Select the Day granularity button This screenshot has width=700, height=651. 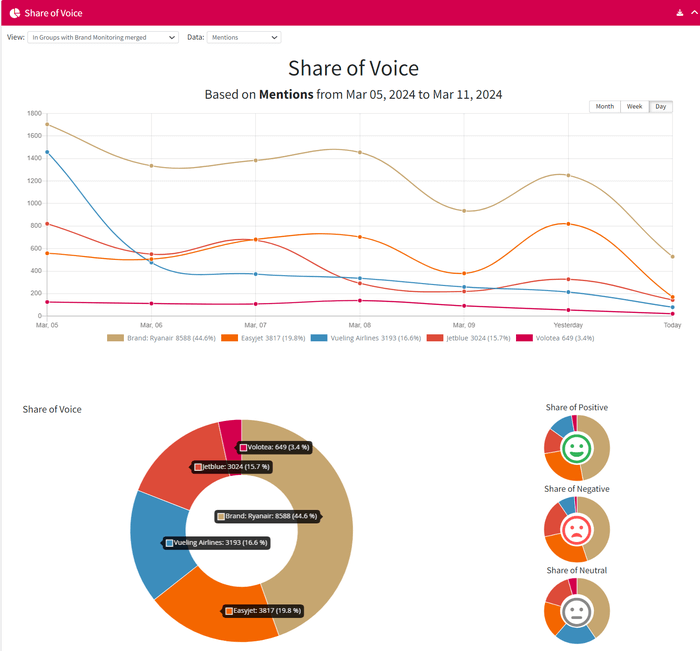[661, 106]
